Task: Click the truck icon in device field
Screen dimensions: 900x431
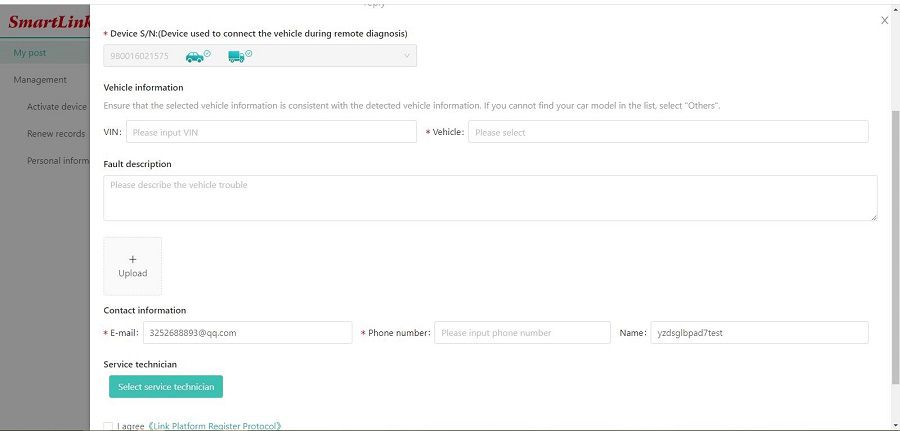Action: point(238,56)
